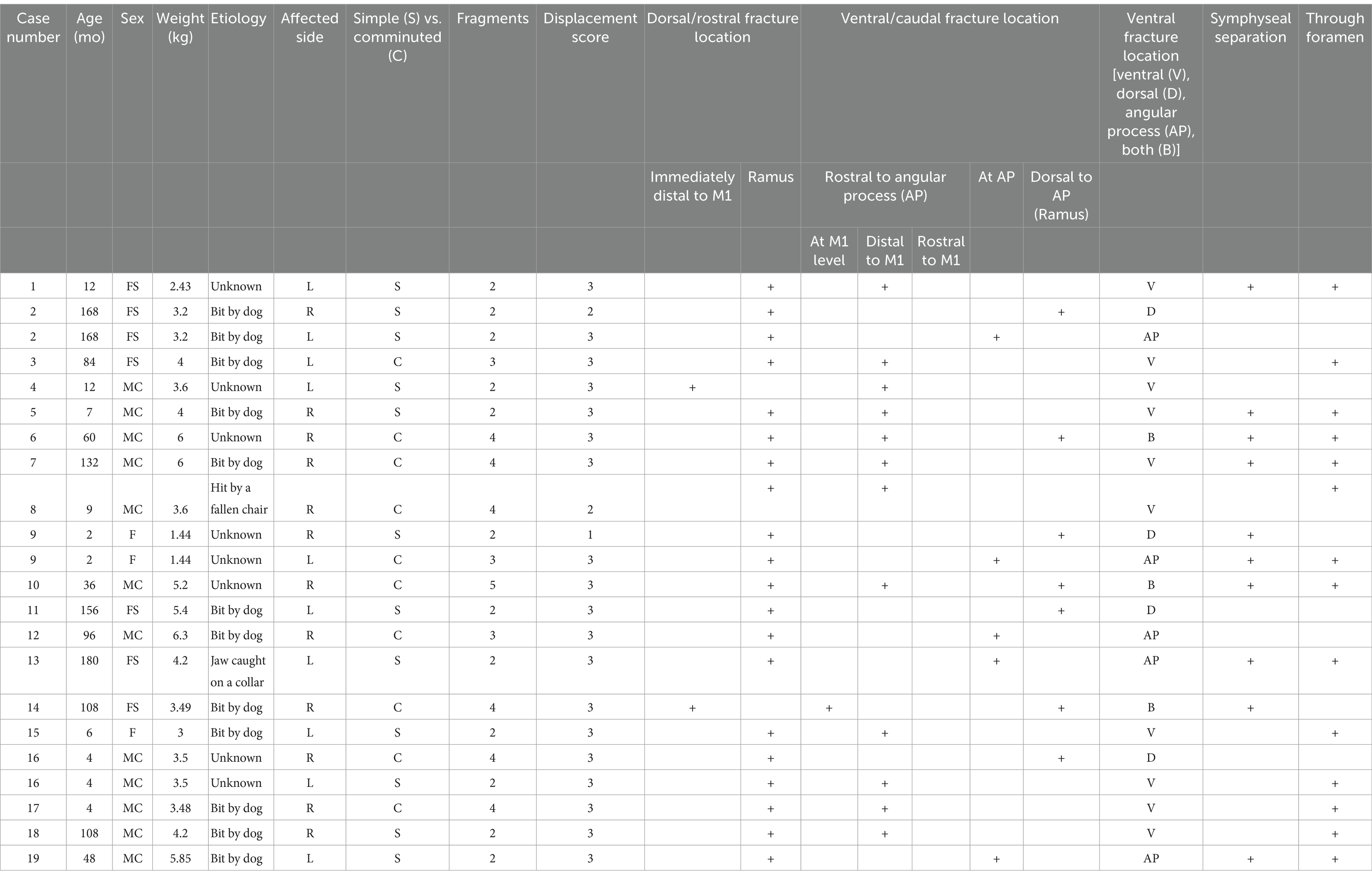The width and height of the screenshot is (1372, 879).
Task: Select the age value "180"
Action: tap(90, 660)
